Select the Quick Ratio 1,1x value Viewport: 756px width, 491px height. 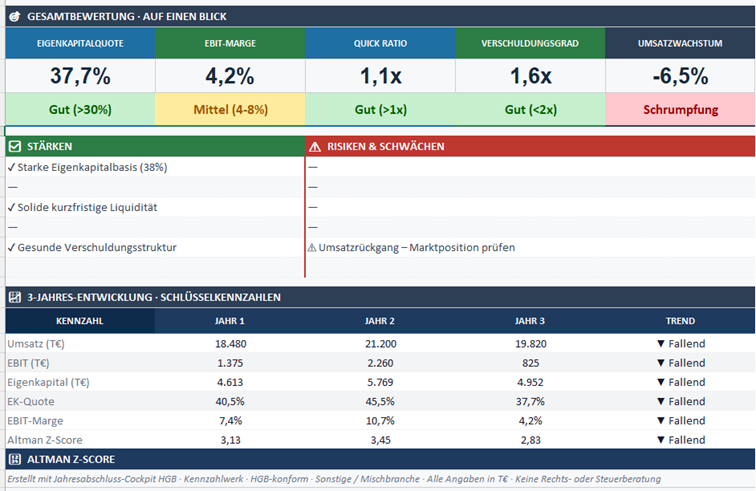380,76
